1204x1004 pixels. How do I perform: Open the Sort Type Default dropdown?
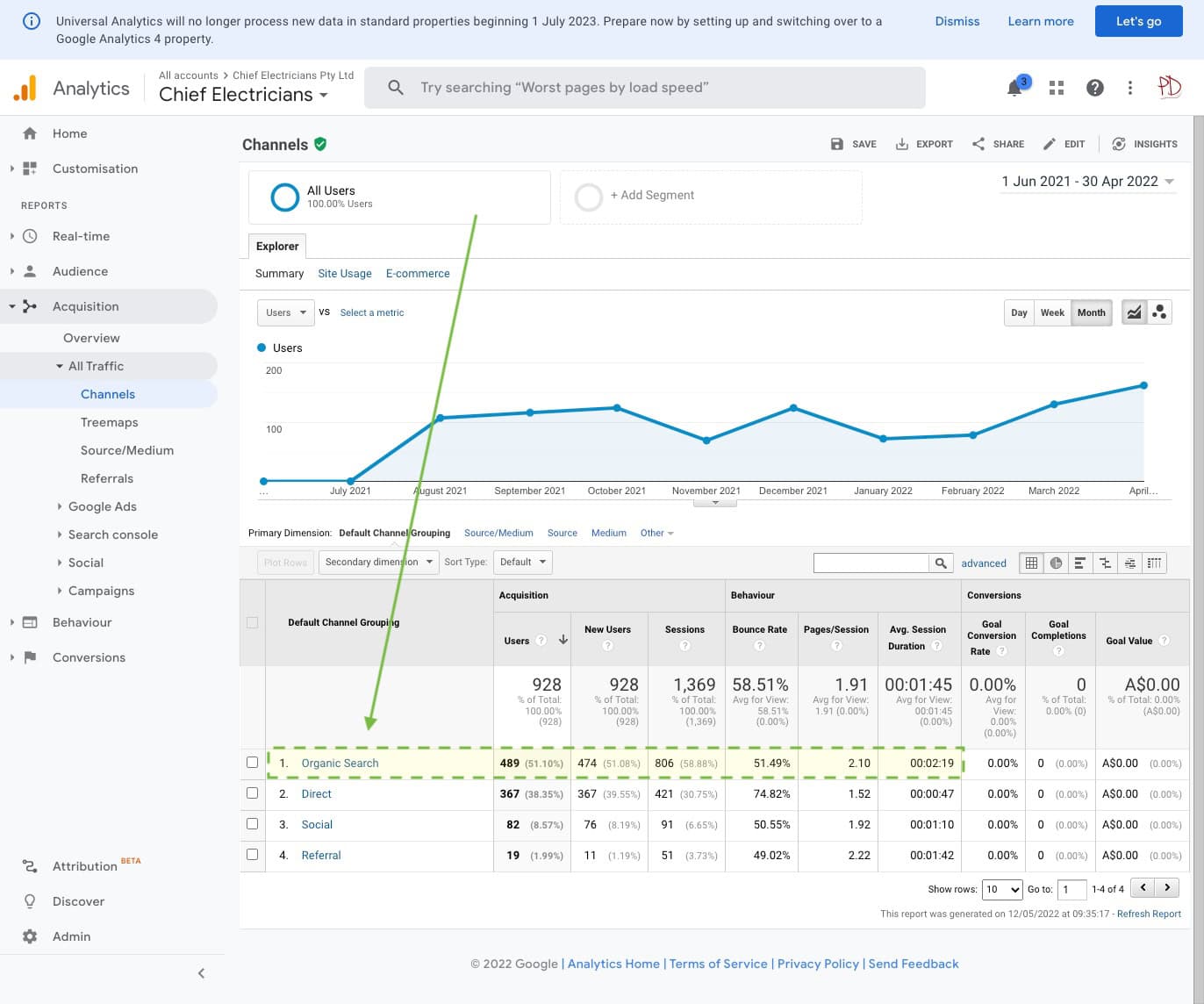(523, 562)
